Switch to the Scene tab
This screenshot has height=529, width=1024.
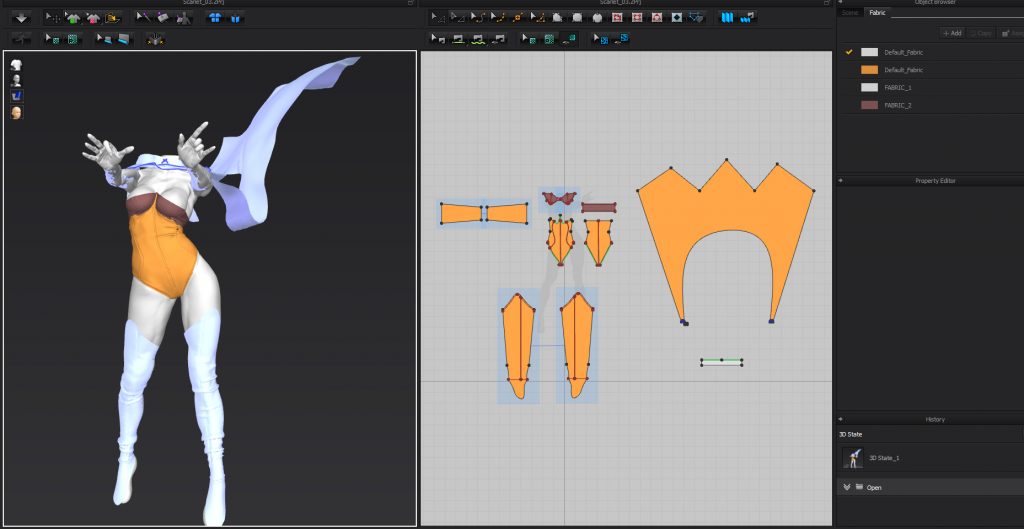[x=850, y=12]
